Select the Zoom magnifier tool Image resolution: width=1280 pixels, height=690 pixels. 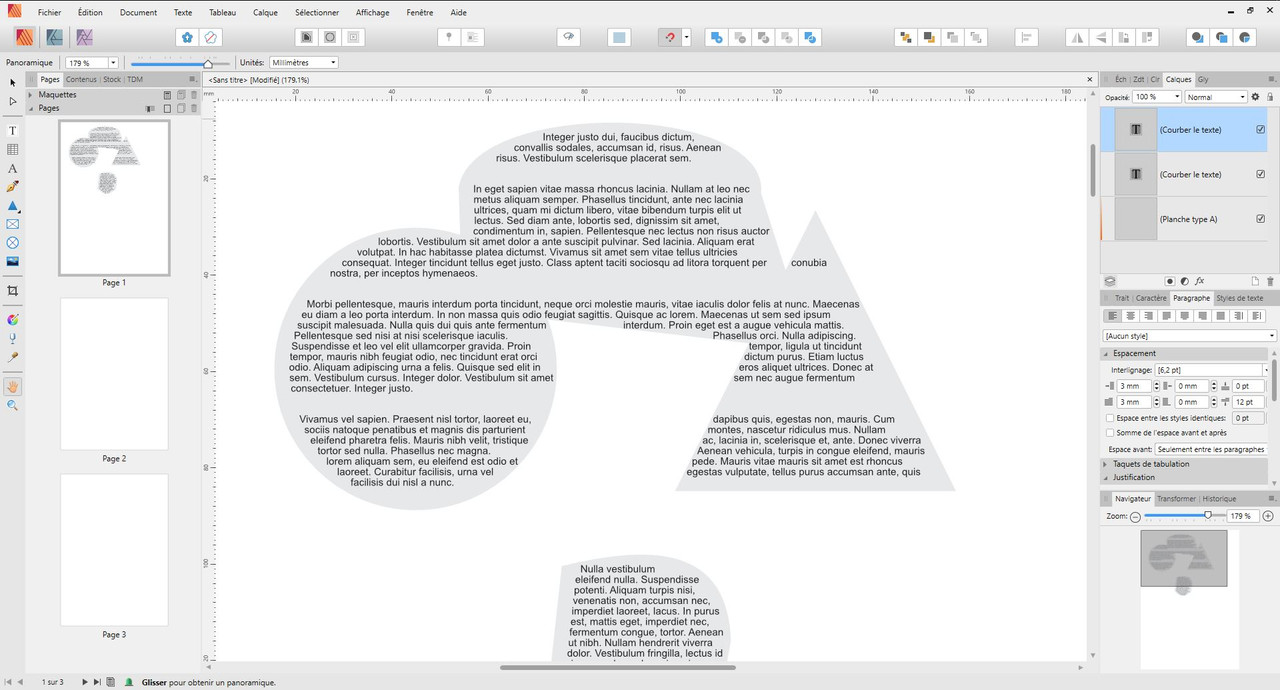pos(13,405)
